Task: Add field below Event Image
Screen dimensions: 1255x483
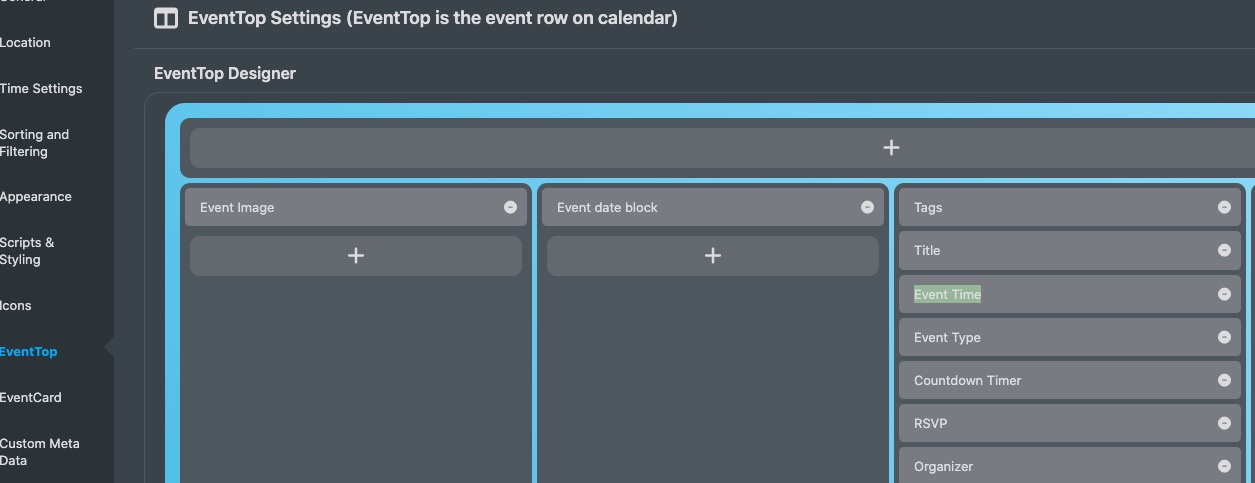Action: (x=355, y=256)
